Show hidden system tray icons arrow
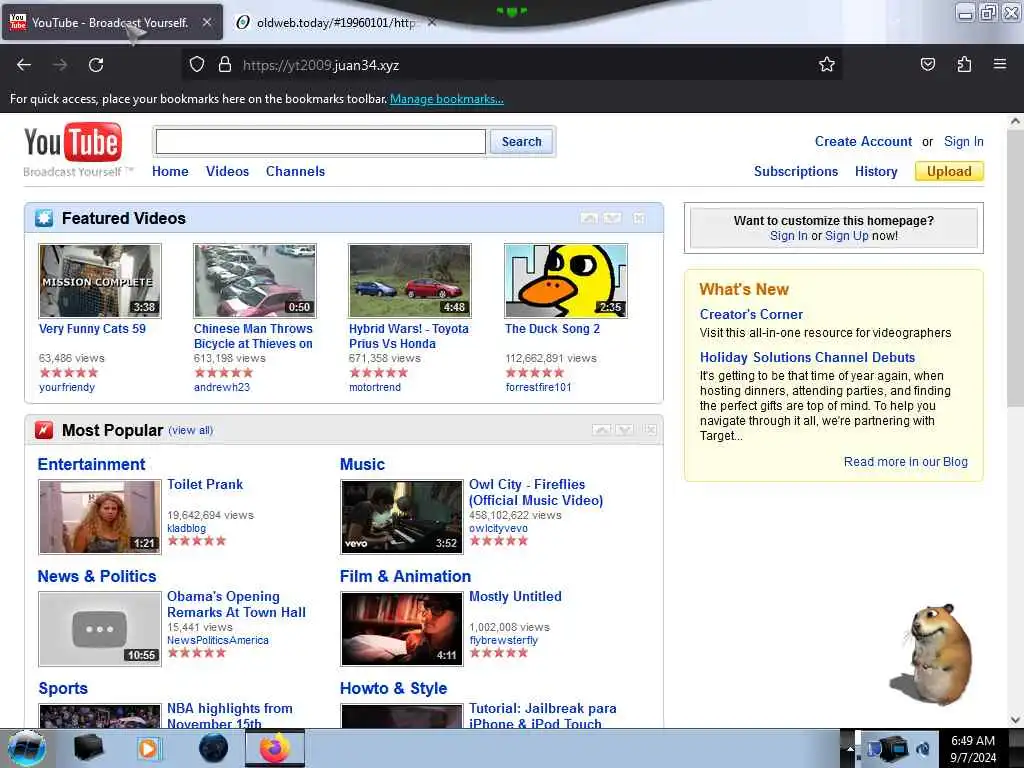The width and height of the screenshot is (1024, 768). pos(850,749)
